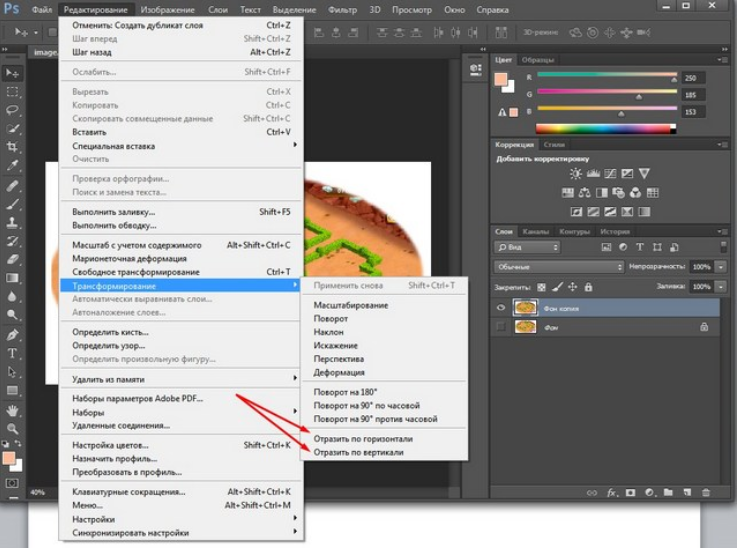
Task: Open the Заливка fill arrow
Action: 721,286
